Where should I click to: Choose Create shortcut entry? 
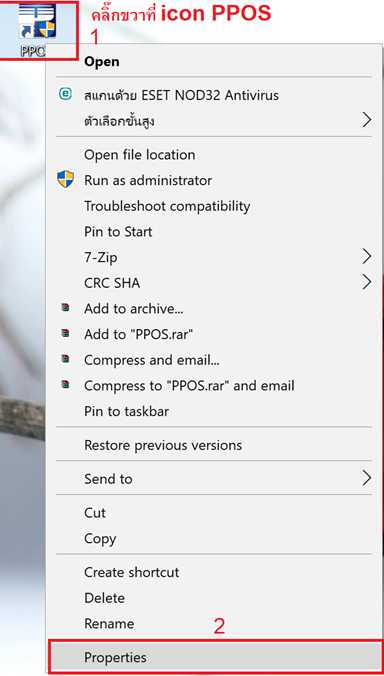coord(131,573)
